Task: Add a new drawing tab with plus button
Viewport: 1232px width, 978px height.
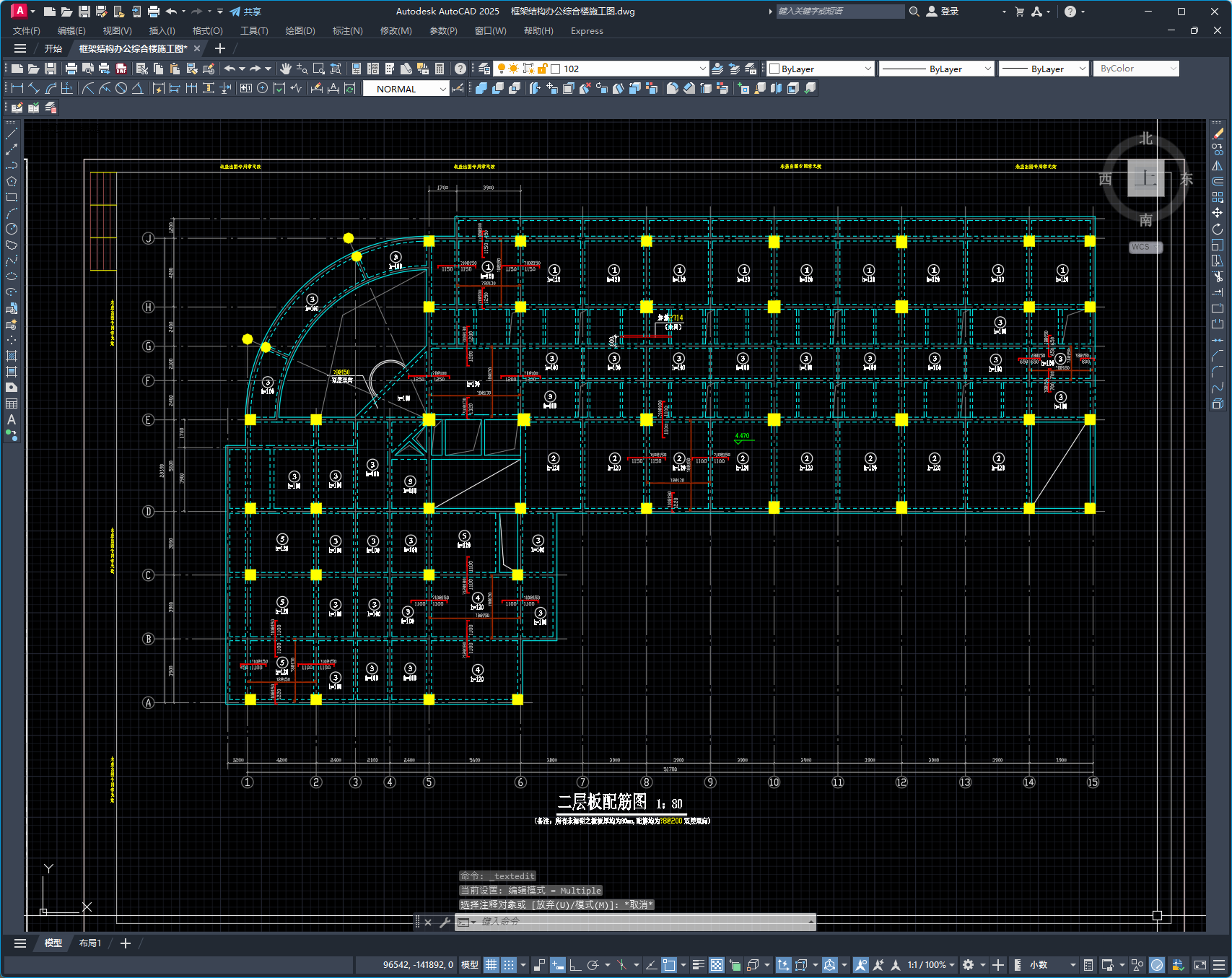Action: [220, 48]
